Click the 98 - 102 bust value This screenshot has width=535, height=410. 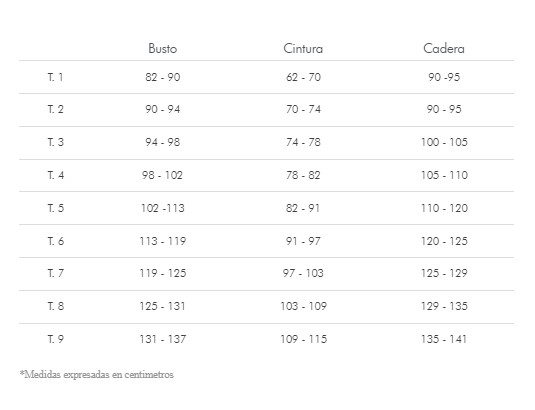(x=162, y=175)
